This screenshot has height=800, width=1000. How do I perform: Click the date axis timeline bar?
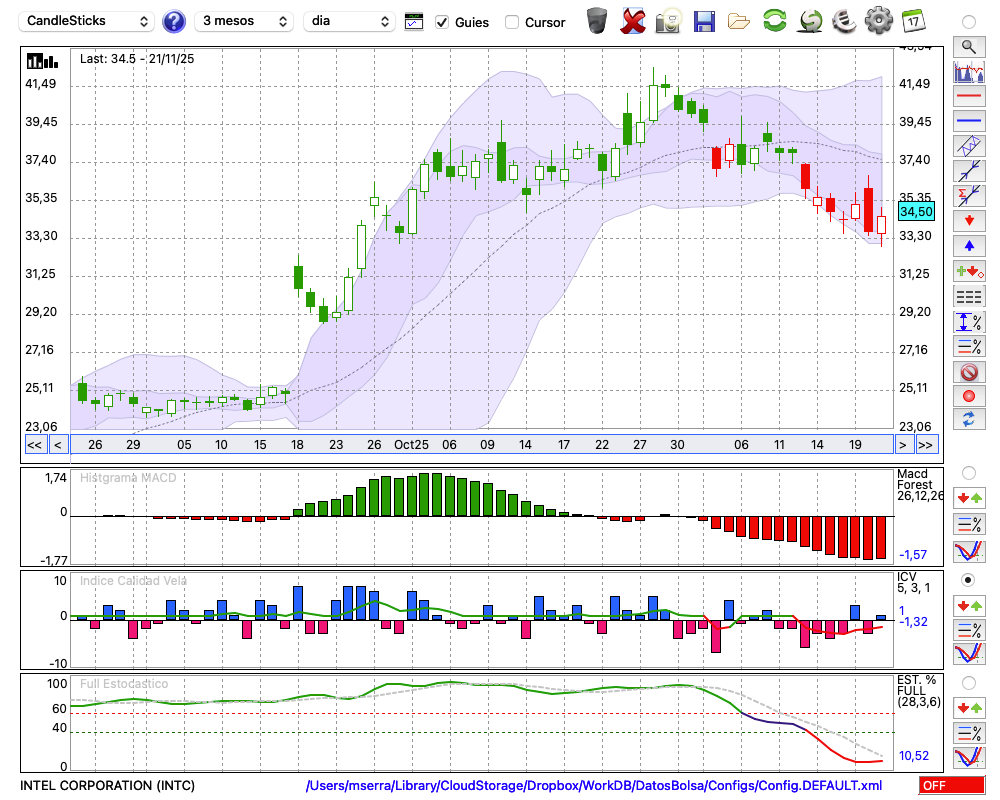[482, 445]
